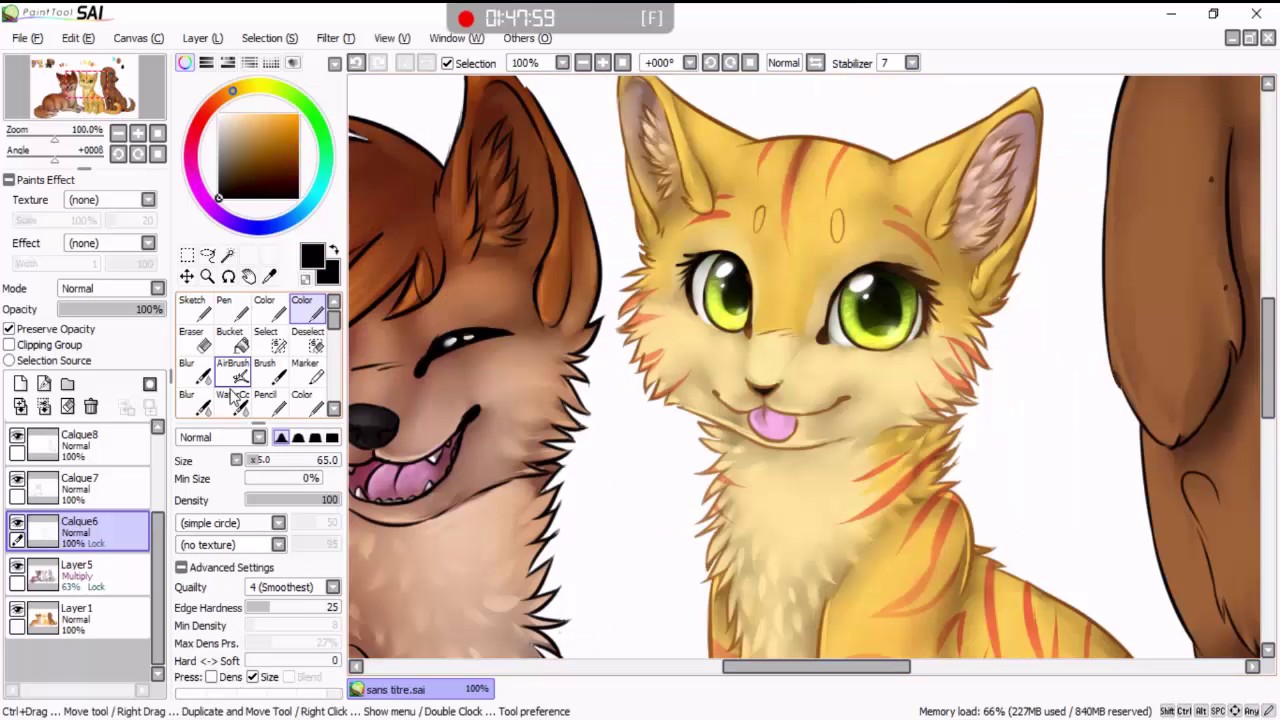Image resolution: width=1280 pixels, height=720 pixels.
Task: Open the Canvas menu
Action: coord(138,38)
